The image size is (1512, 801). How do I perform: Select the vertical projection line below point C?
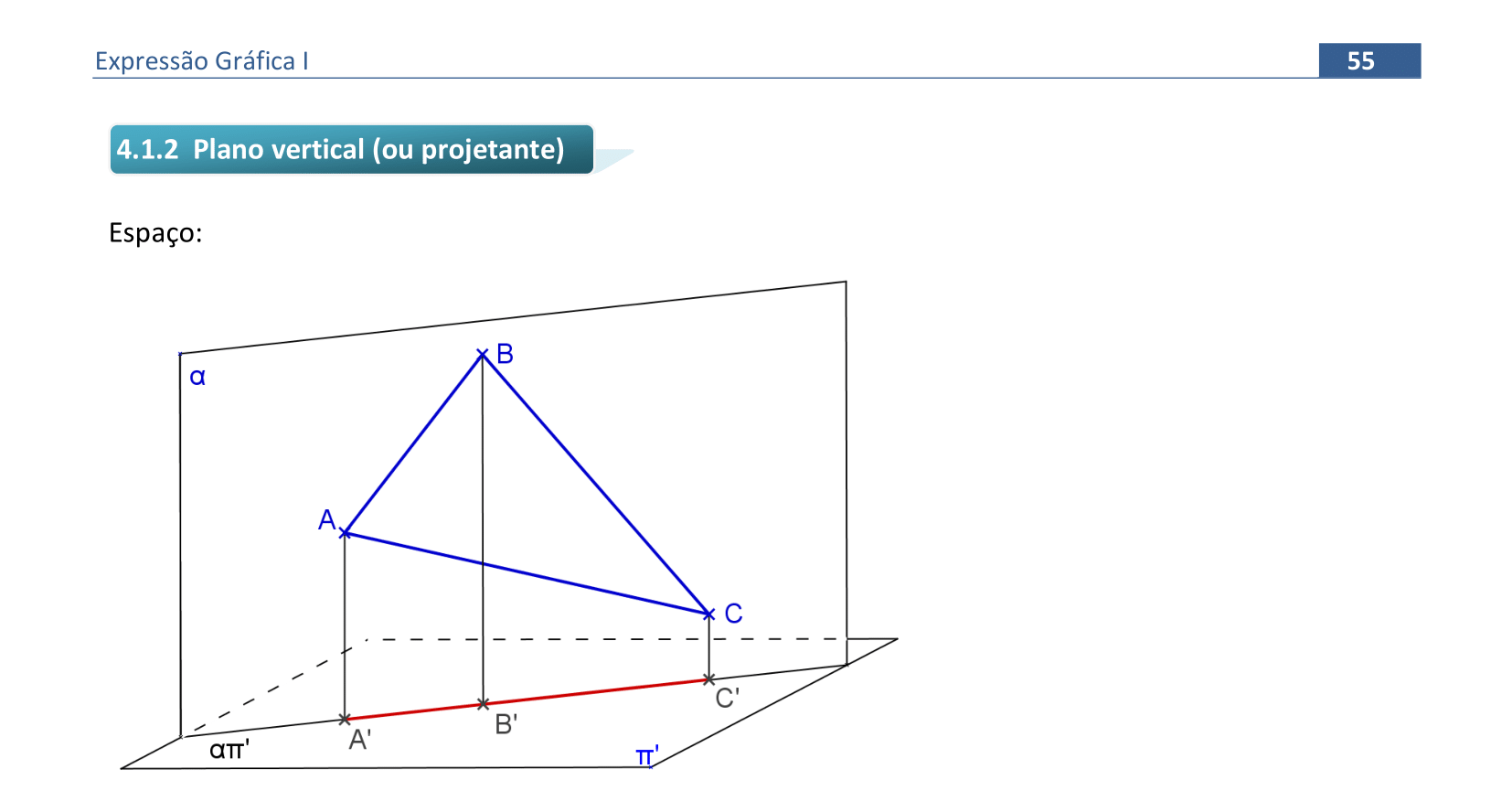click(x=708, y=647)
